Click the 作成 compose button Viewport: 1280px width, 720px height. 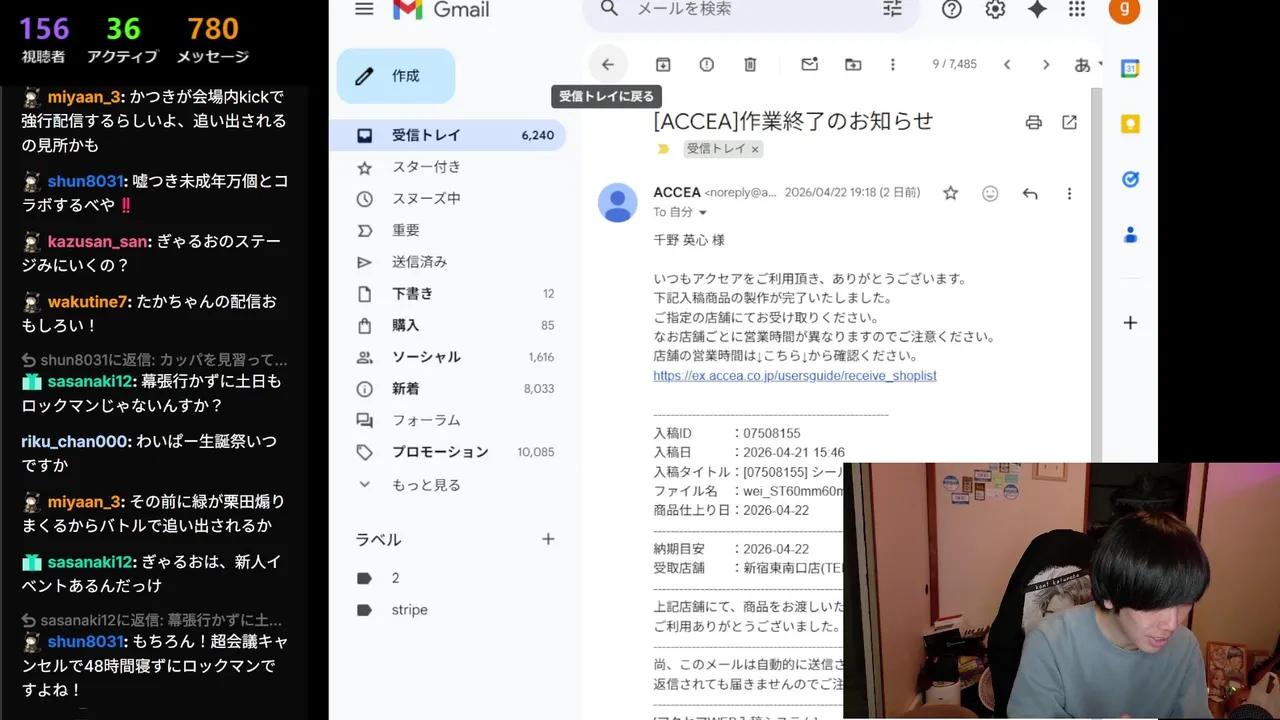coord(396,76)
